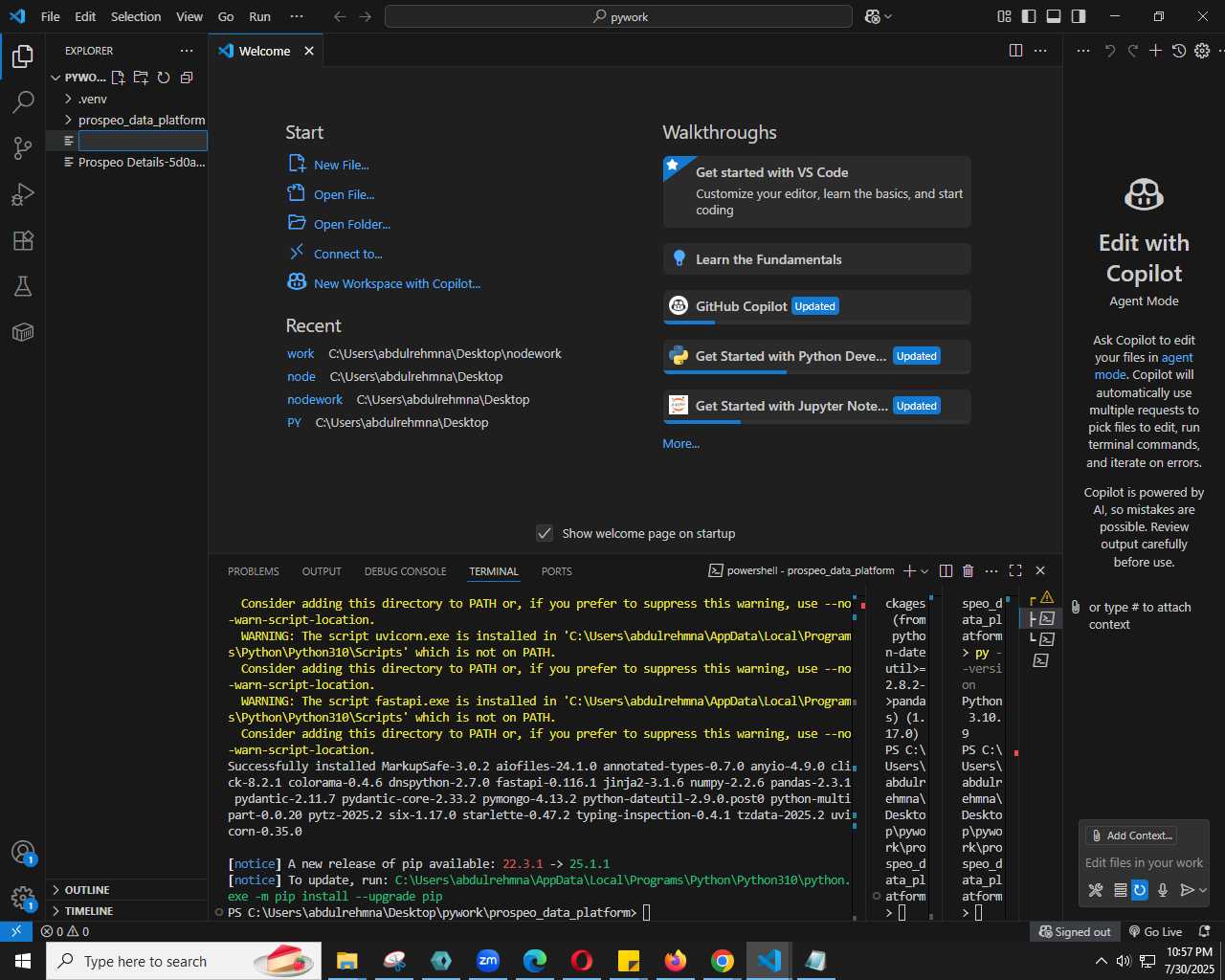
Task: Open the Edit menu
Action: click(x=85, y=16)
